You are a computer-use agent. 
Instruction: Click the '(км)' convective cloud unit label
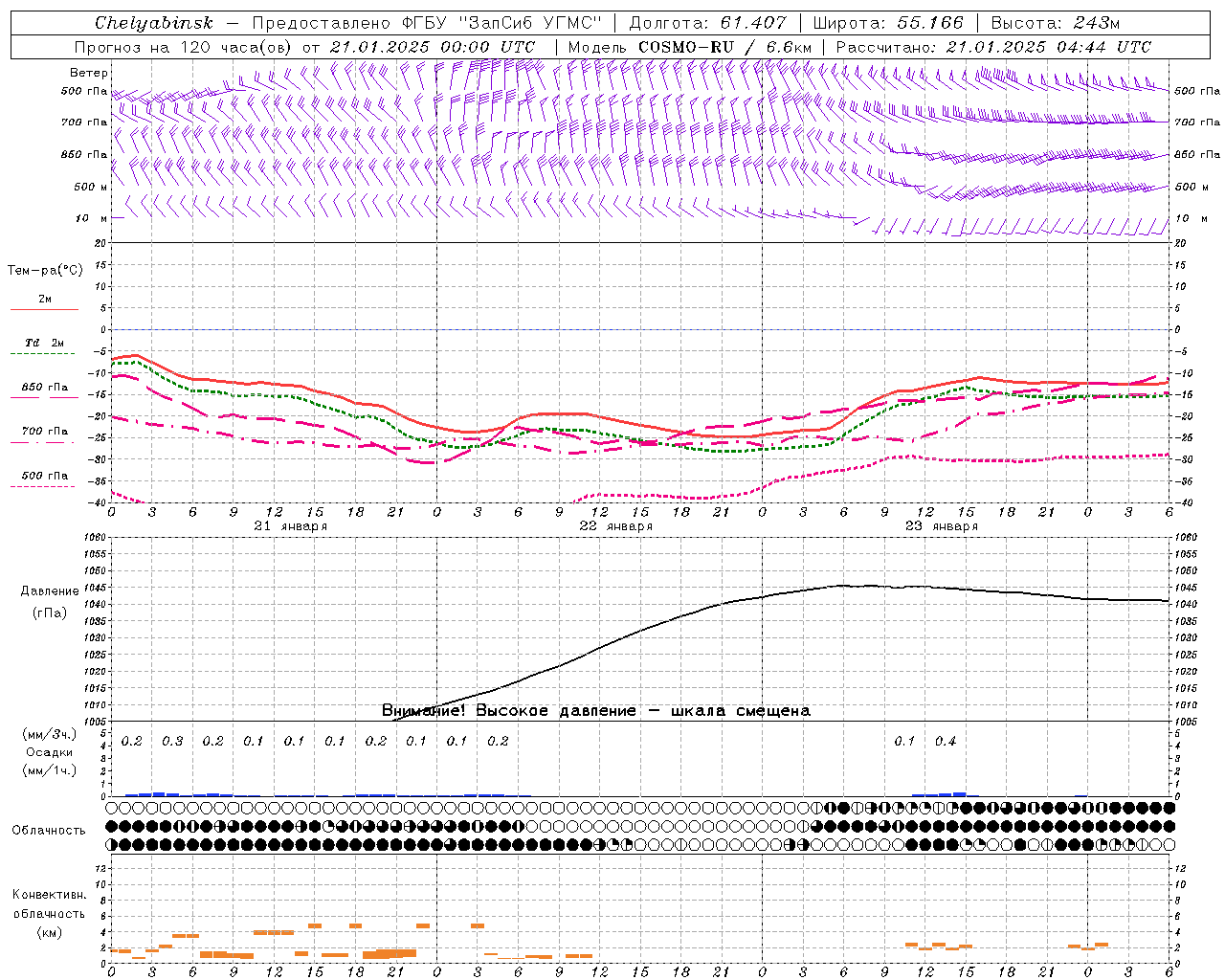[50, 932]
